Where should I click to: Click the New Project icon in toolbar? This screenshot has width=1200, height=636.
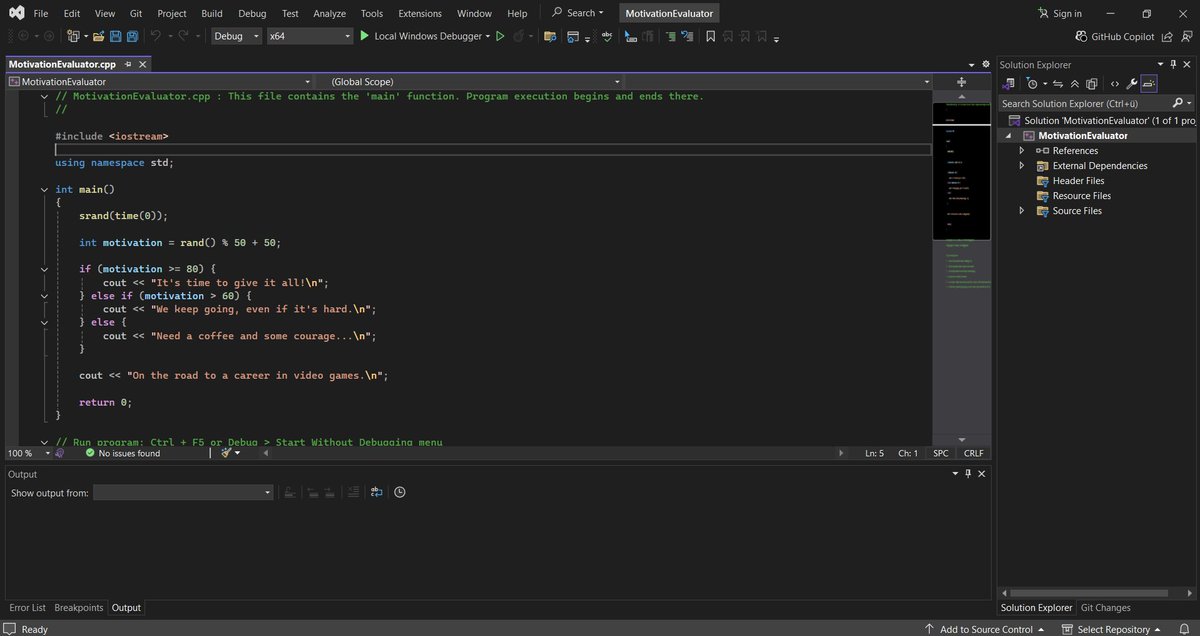click(x=73, y=36)
